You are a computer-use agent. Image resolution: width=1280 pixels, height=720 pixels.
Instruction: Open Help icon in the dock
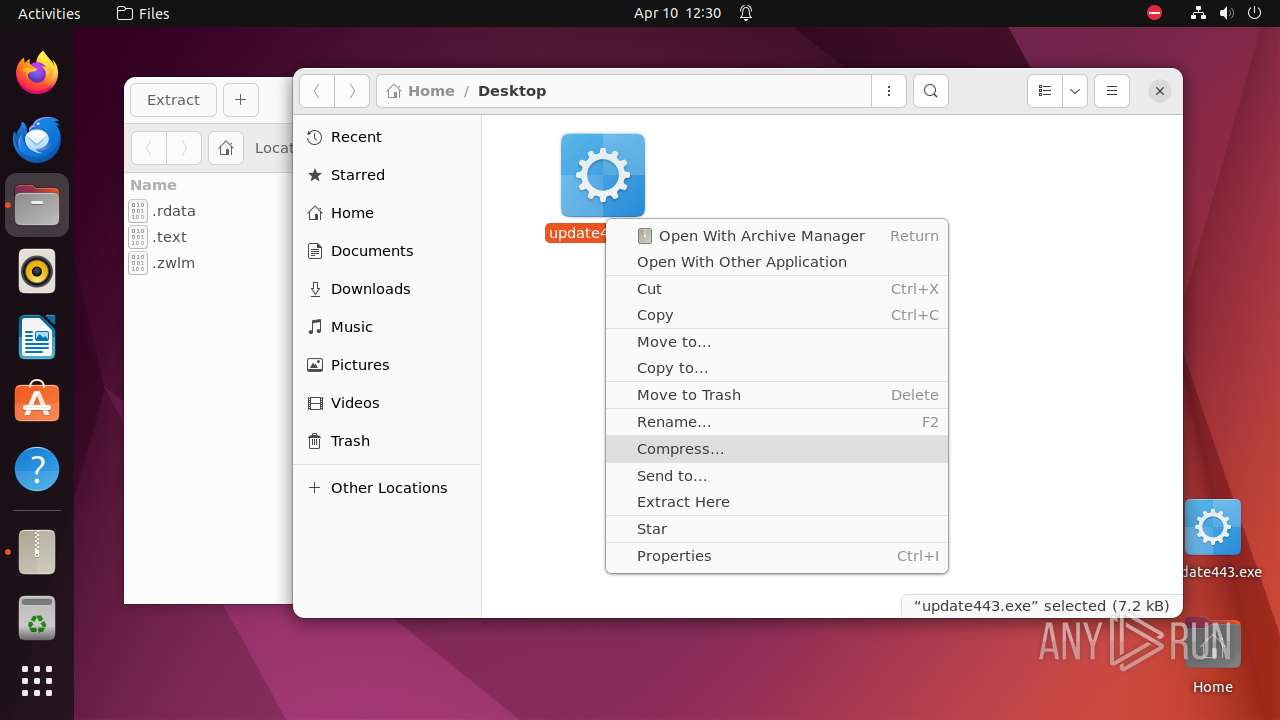click(x=37, y=469)
